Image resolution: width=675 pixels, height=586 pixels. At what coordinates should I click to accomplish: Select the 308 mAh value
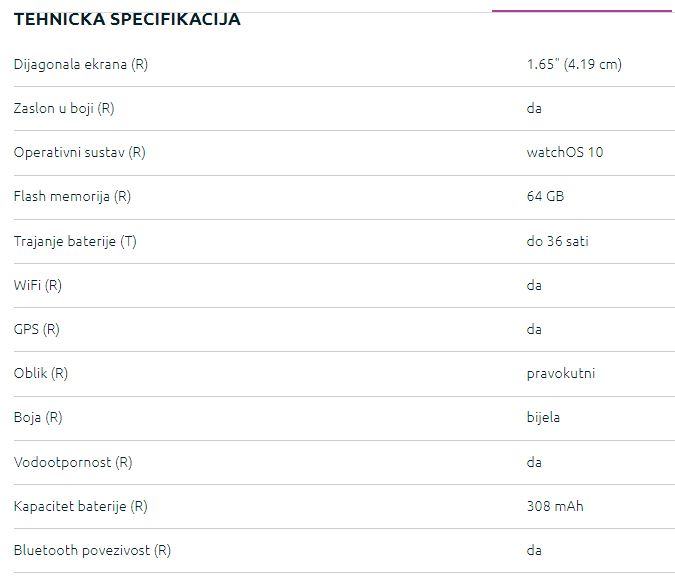click(x=555, y=506)
